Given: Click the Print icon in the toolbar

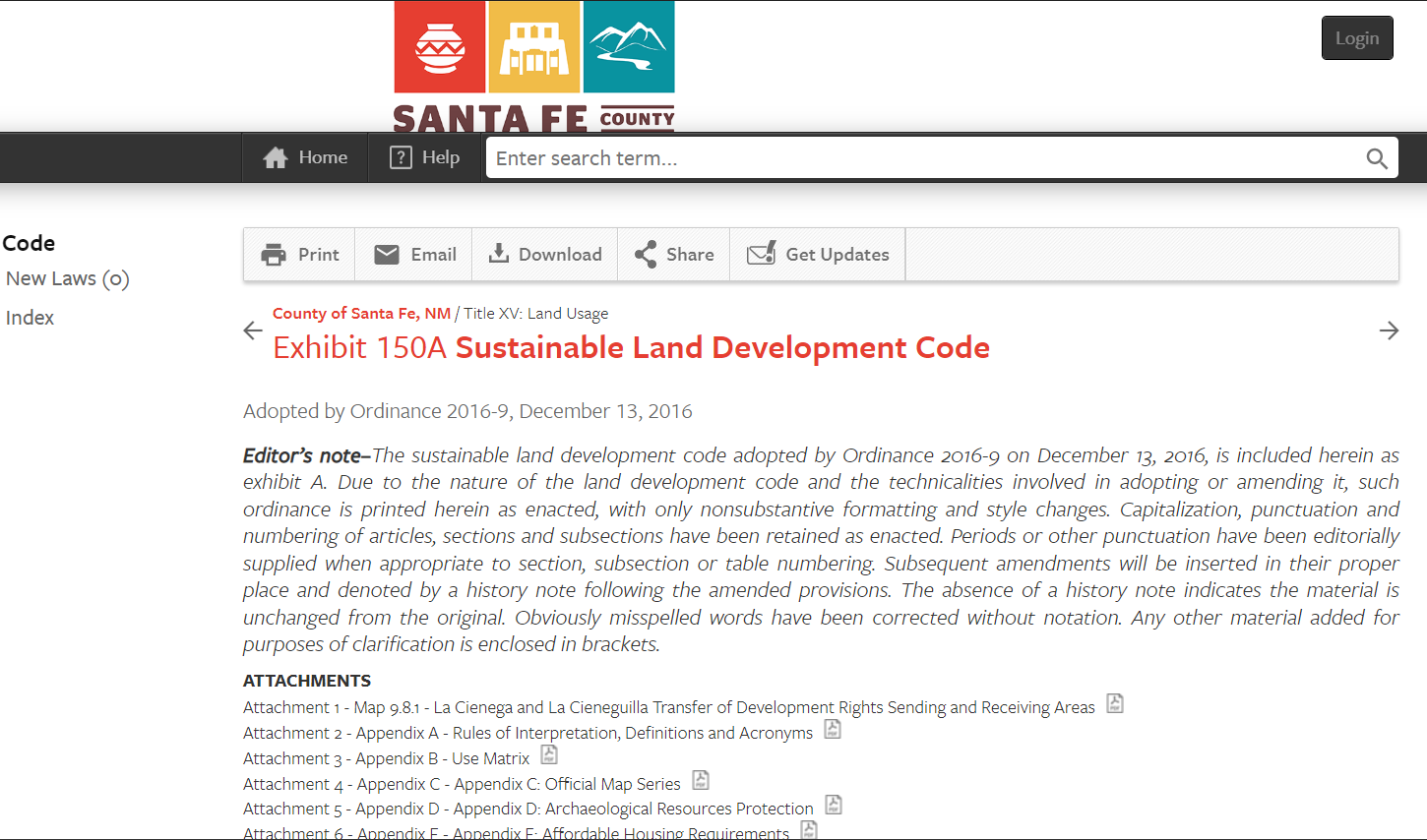Looking at the screenshot, I should (274, 254).
